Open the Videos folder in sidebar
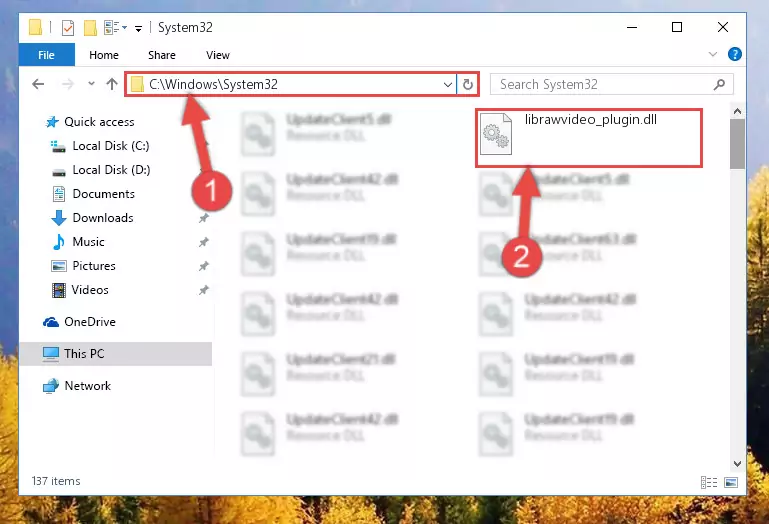Image resolution: width=769 pixels, height=524 pixels. pos(90,290)
